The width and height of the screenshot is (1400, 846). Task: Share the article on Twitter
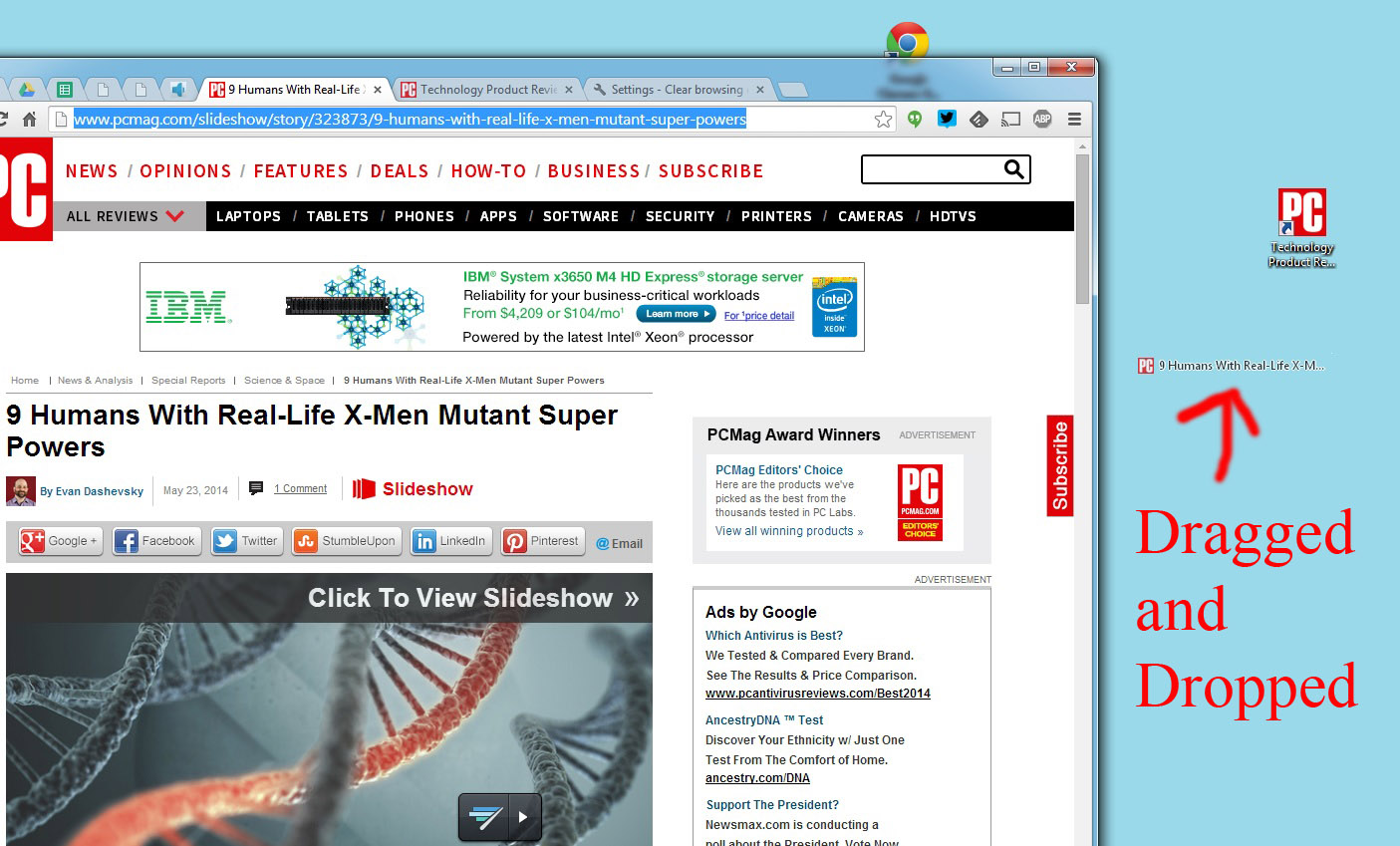(x=246, y=541)
